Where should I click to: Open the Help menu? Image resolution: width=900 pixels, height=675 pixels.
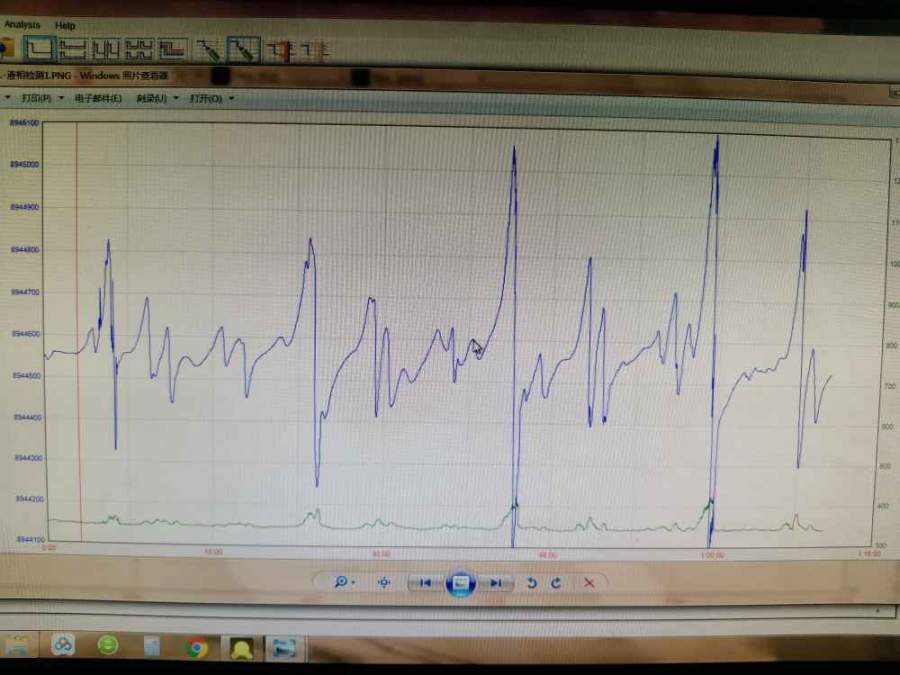(x=65, y=26)
